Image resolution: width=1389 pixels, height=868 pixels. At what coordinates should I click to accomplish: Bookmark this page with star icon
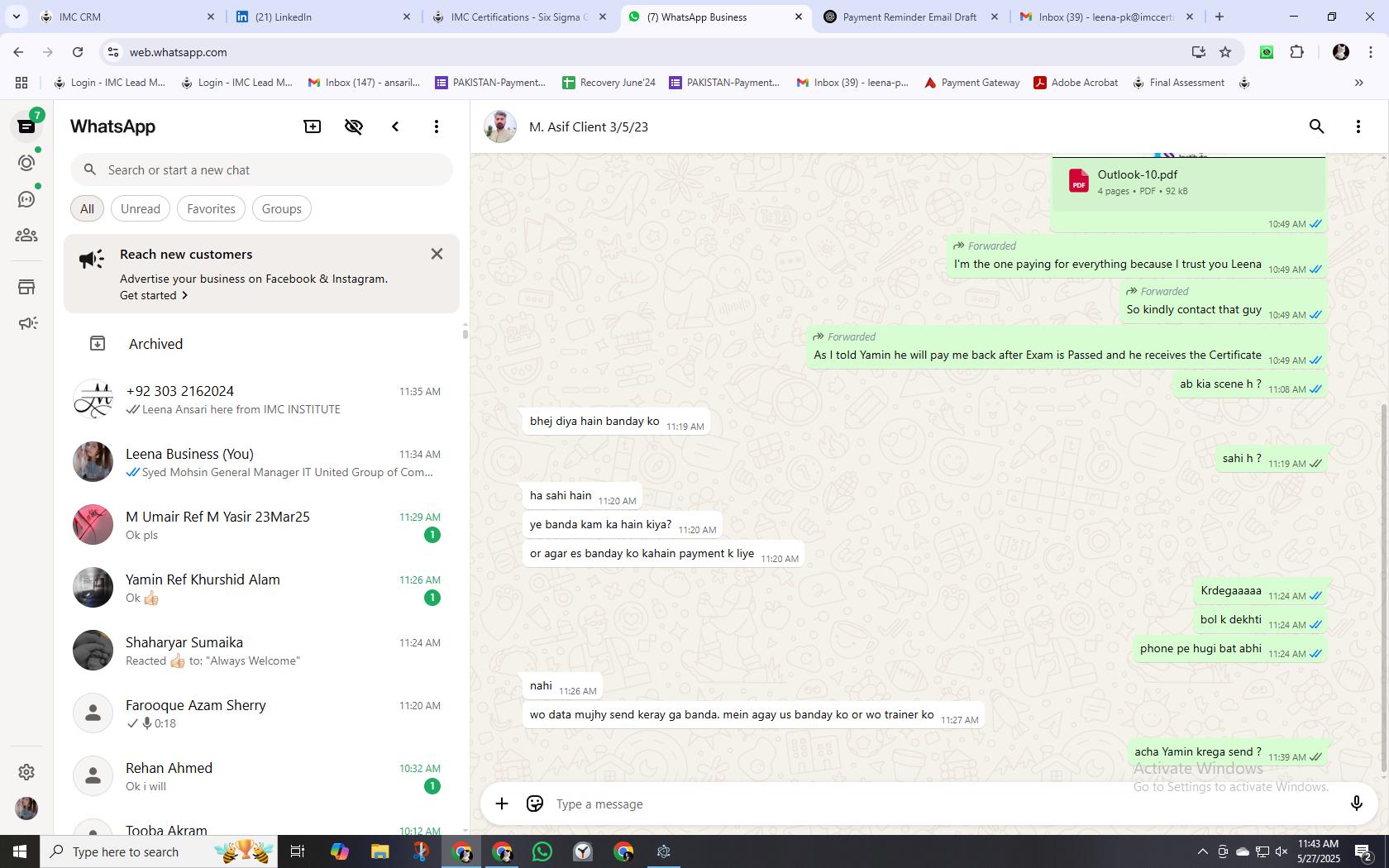coord(1225,52)
